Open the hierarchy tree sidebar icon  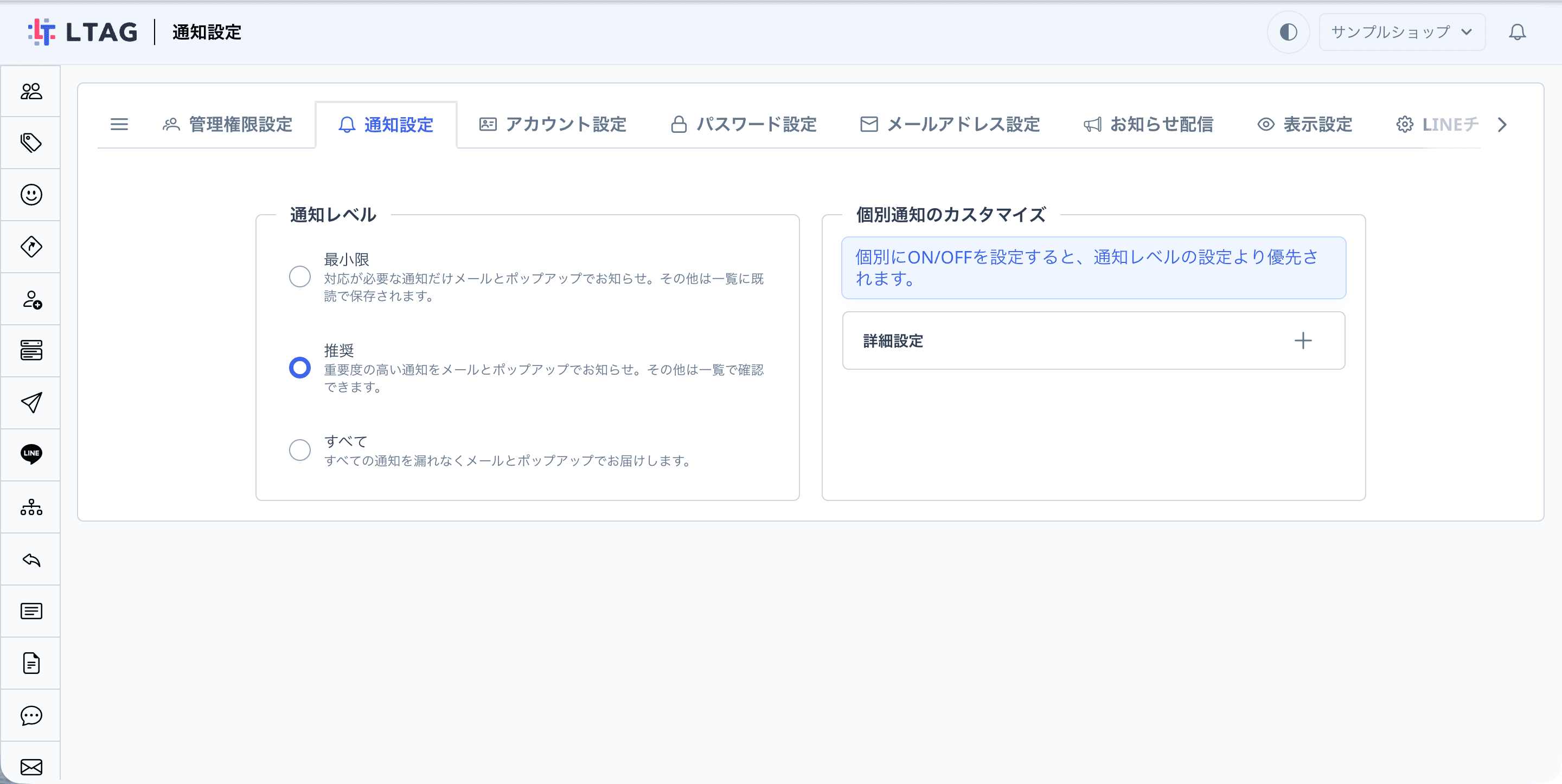[x=31, y=507]
